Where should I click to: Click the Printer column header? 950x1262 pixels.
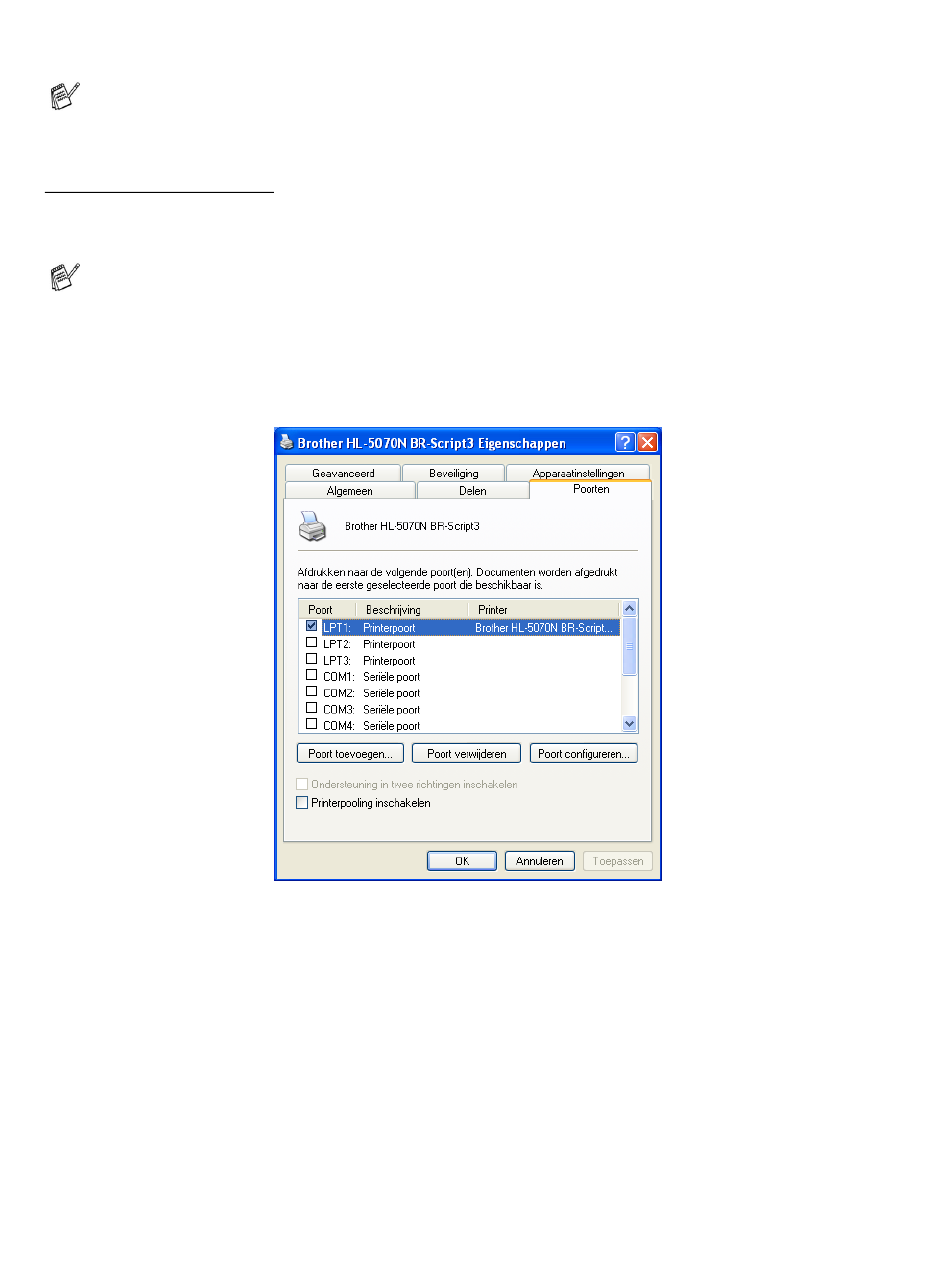pos(544,609)
